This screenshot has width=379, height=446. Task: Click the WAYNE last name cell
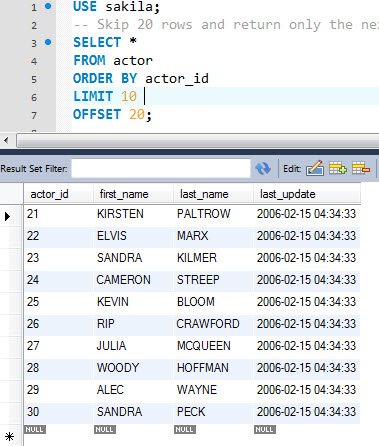[213, 390]
